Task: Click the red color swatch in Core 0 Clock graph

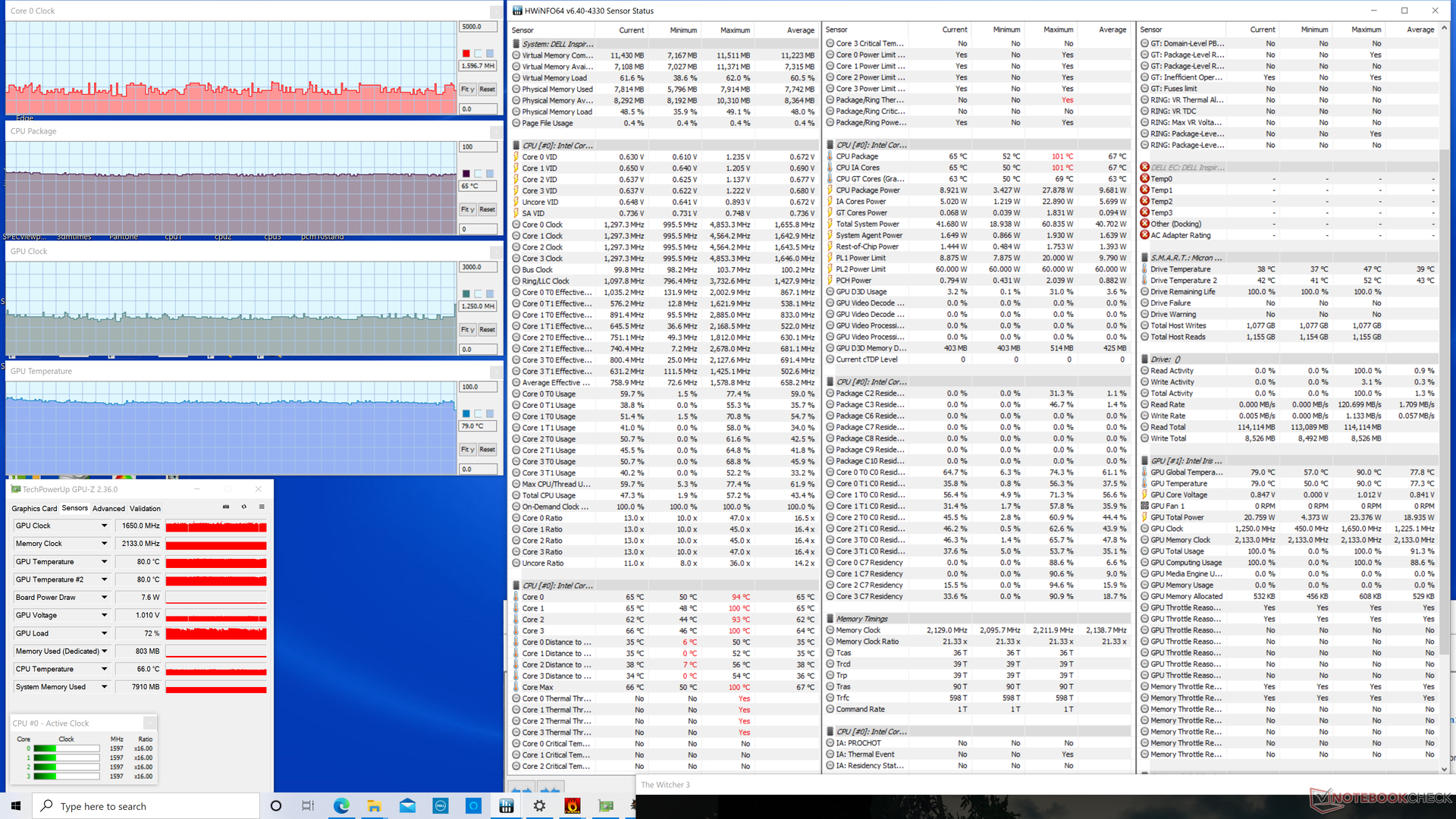Action: 466,54
